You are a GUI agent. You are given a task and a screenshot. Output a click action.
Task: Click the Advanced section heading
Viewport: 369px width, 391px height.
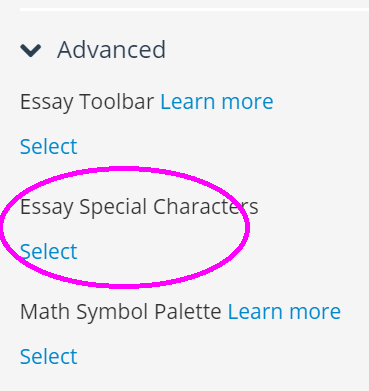click(x=111, y=50)
